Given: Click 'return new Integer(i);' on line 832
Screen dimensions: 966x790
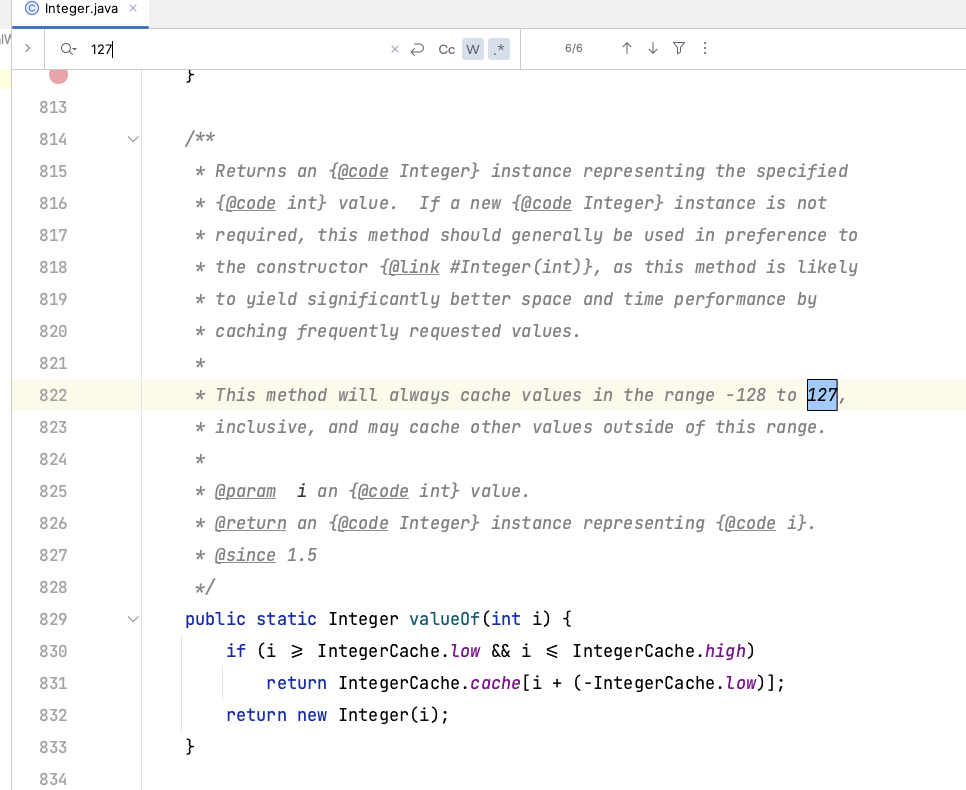Looking at the screenshot, I should [338, 715].
